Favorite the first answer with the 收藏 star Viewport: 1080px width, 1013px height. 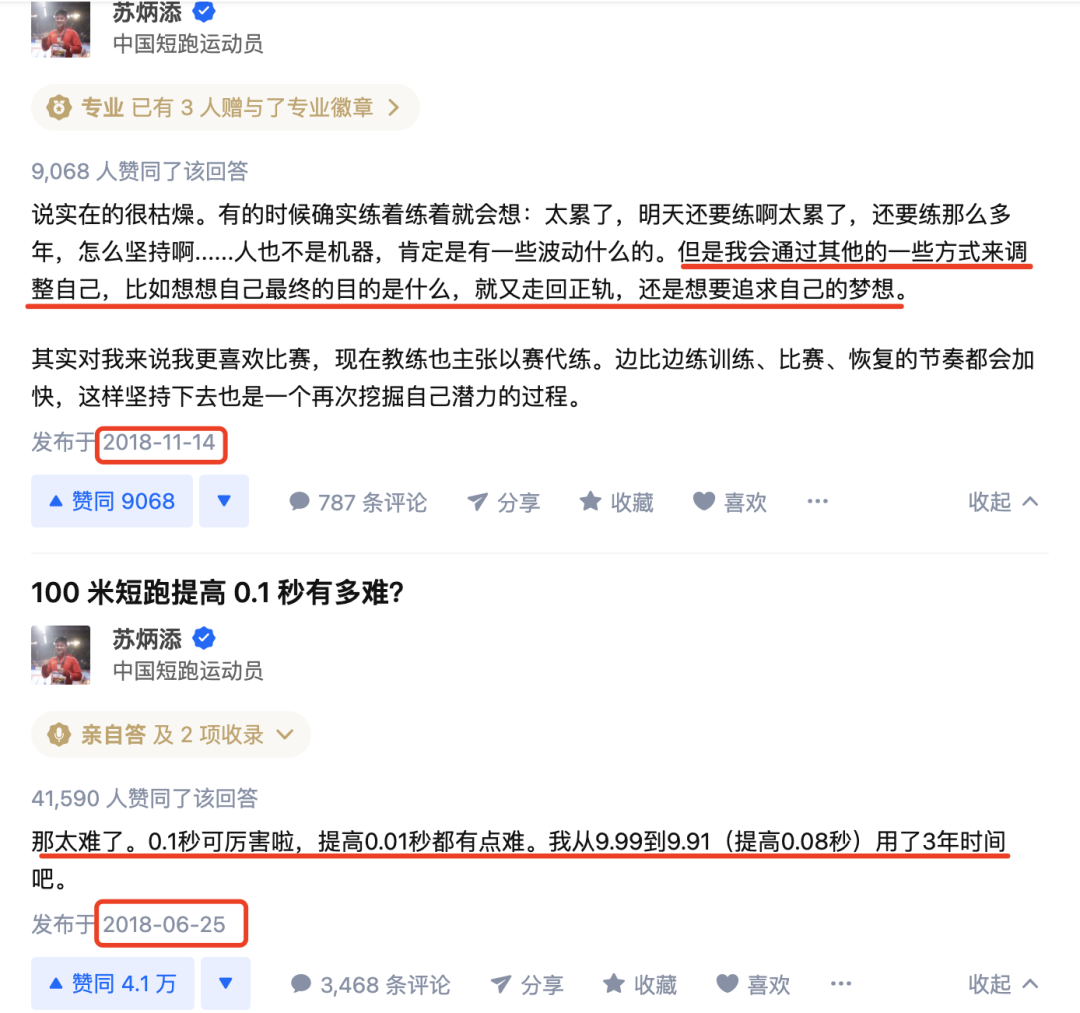point(616,502)
